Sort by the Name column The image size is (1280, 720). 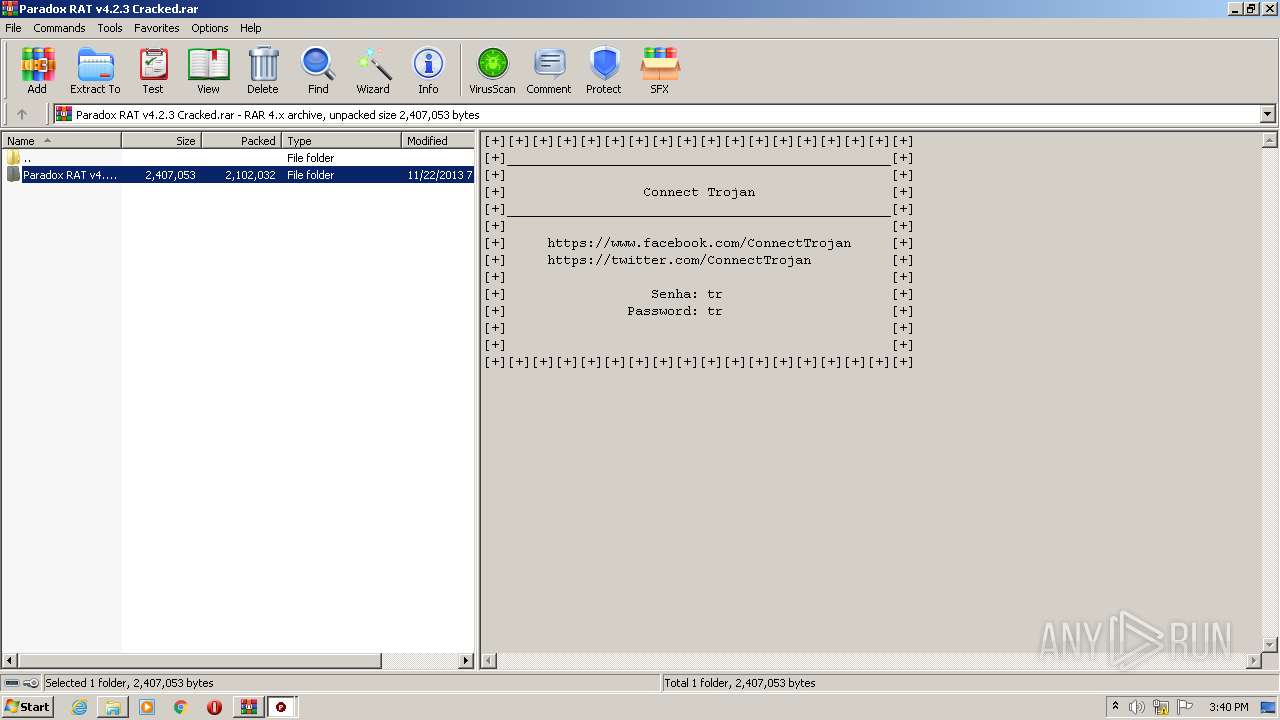tap(61, 141)
